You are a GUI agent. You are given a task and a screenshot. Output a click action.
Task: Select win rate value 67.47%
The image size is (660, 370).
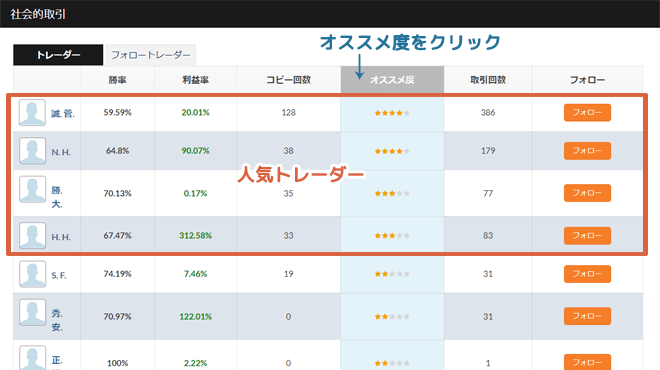[117, 235]
